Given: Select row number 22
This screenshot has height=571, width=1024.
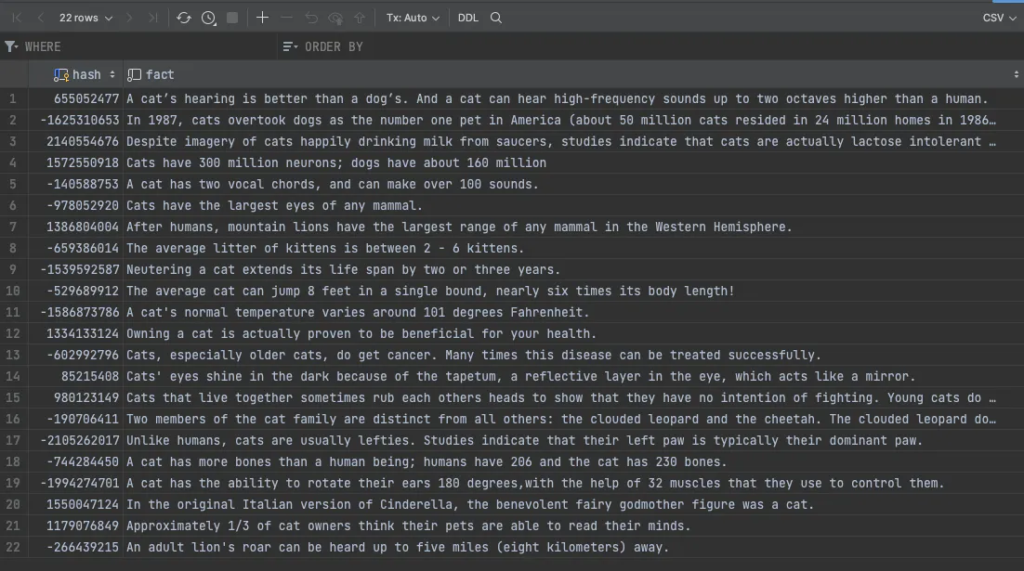Looking at the screenshot, I should tap(12, 547).
